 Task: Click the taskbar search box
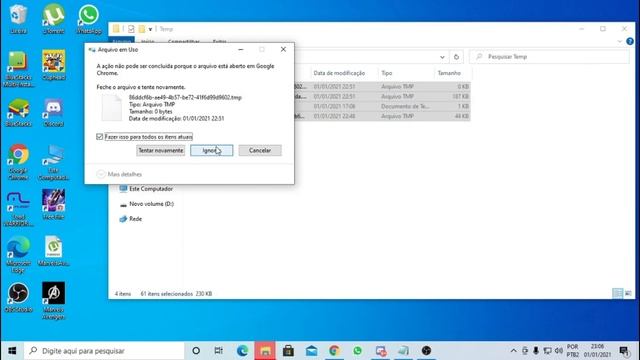[104, 351]
